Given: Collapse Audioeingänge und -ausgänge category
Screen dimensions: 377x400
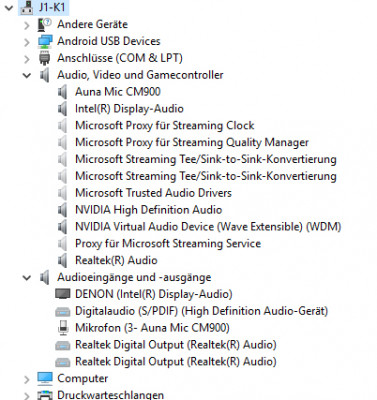Looking at the screenshot, I should [27, 278].
